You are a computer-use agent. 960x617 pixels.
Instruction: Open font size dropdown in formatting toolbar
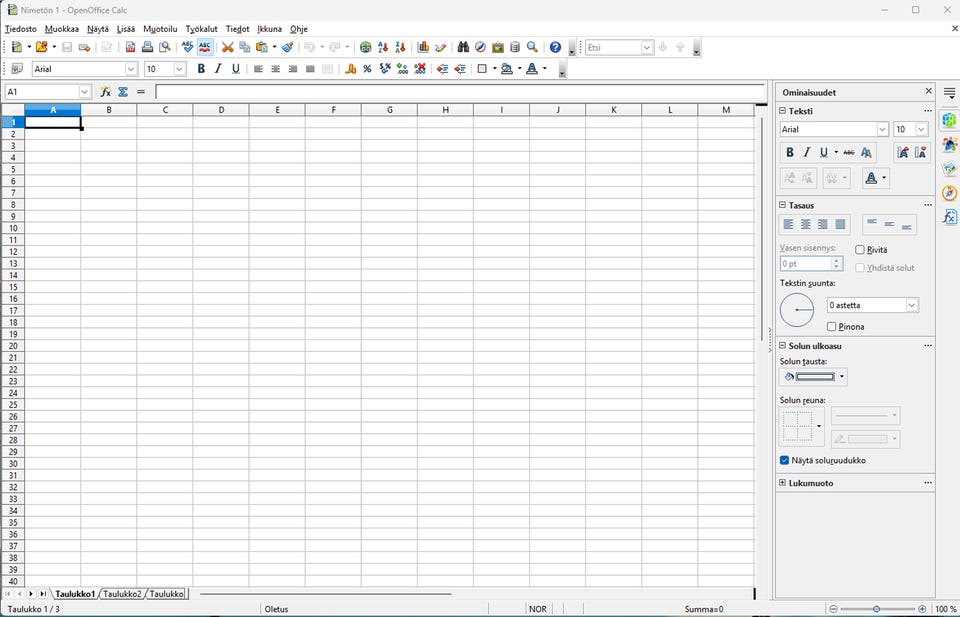(179, 69)
